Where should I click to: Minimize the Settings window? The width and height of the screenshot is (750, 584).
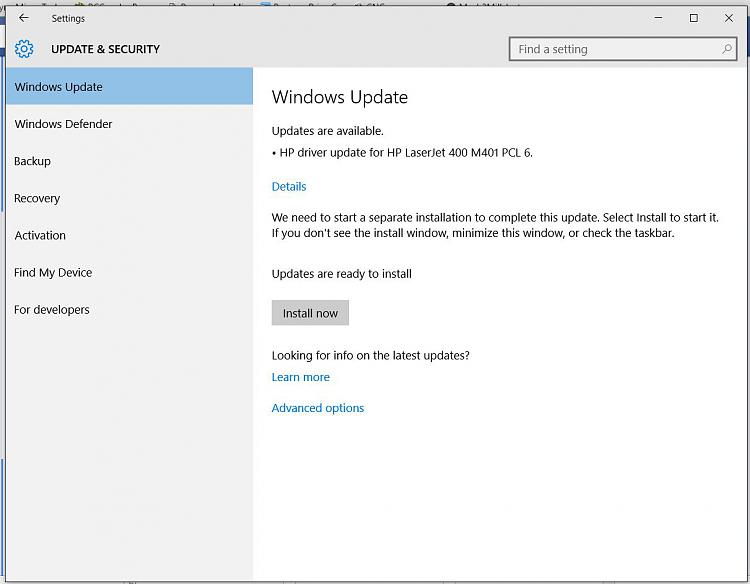tap(659, 18)
